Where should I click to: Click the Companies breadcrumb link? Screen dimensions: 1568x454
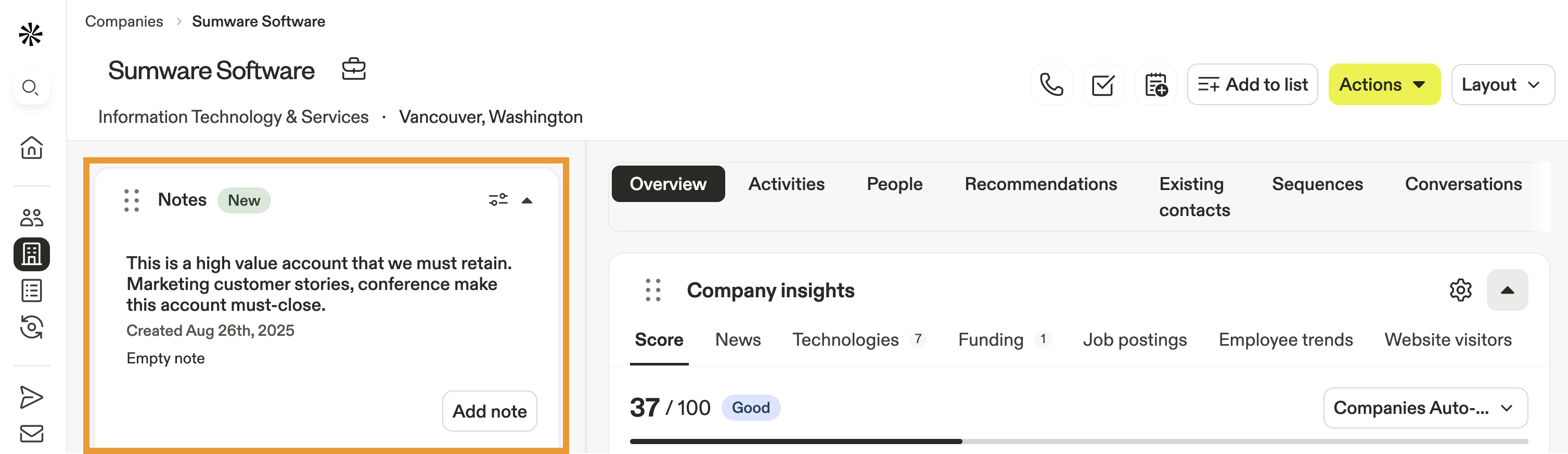pos(124,21)
